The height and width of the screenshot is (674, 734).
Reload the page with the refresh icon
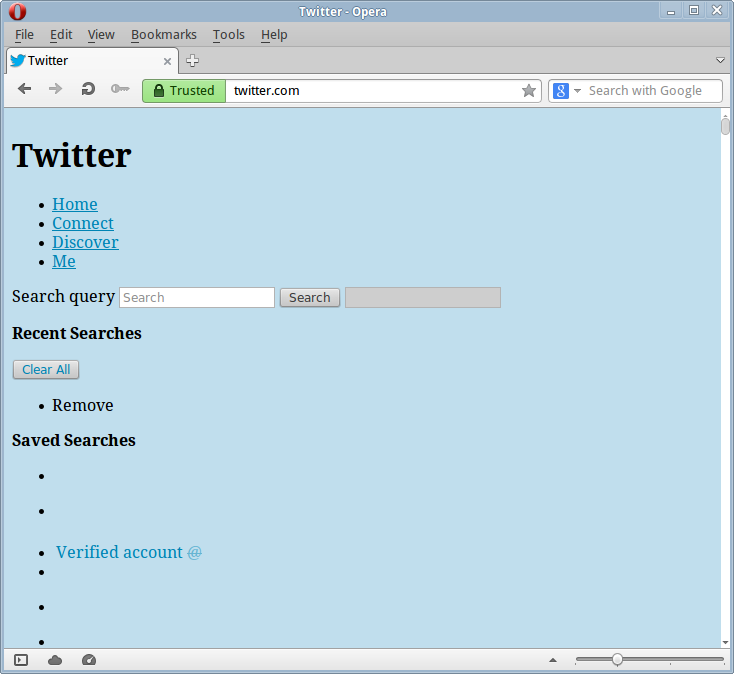[x=88, y=88]
